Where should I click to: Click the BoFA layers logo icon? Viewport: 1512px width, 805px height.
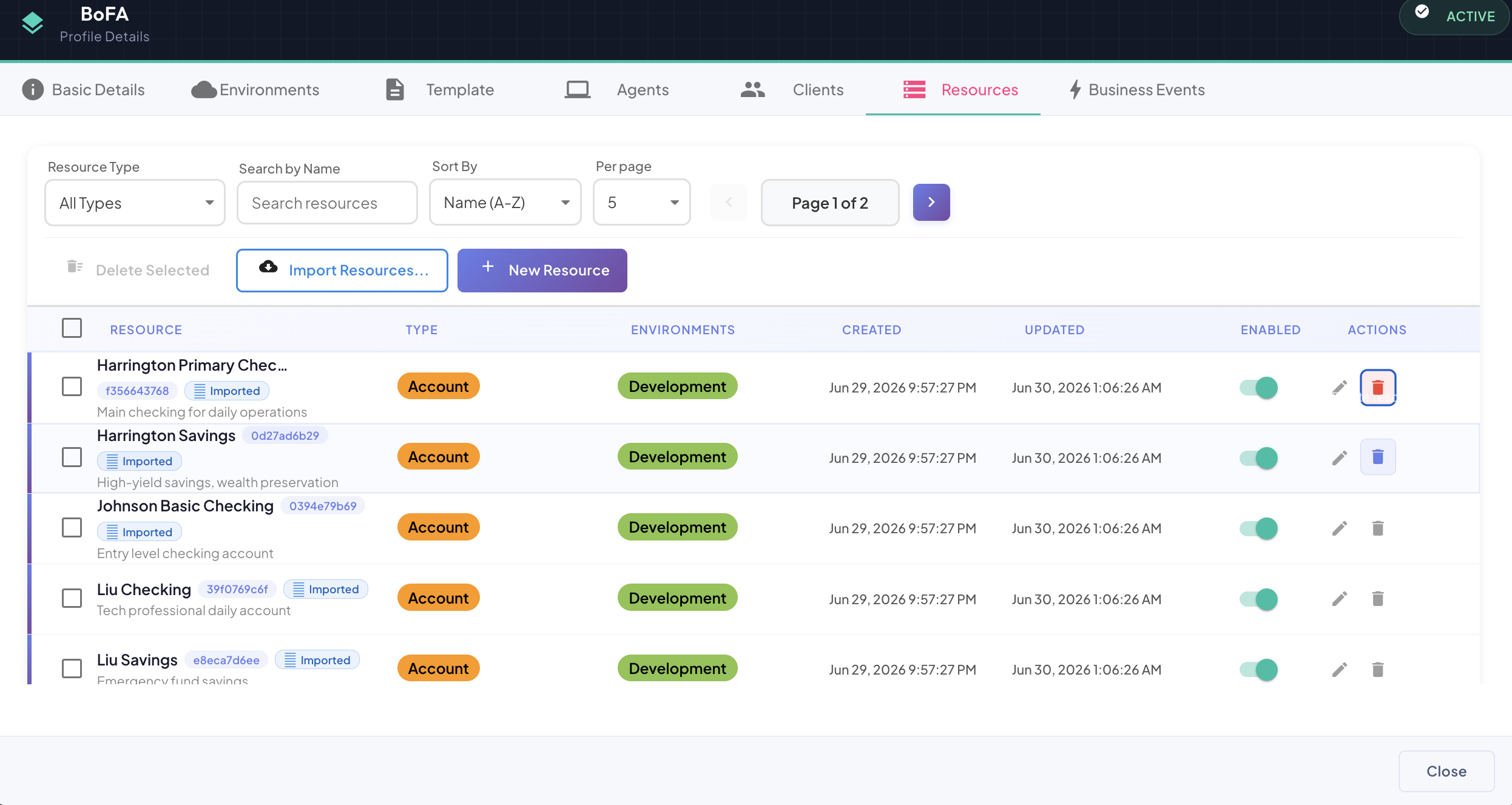pos(32,24)
